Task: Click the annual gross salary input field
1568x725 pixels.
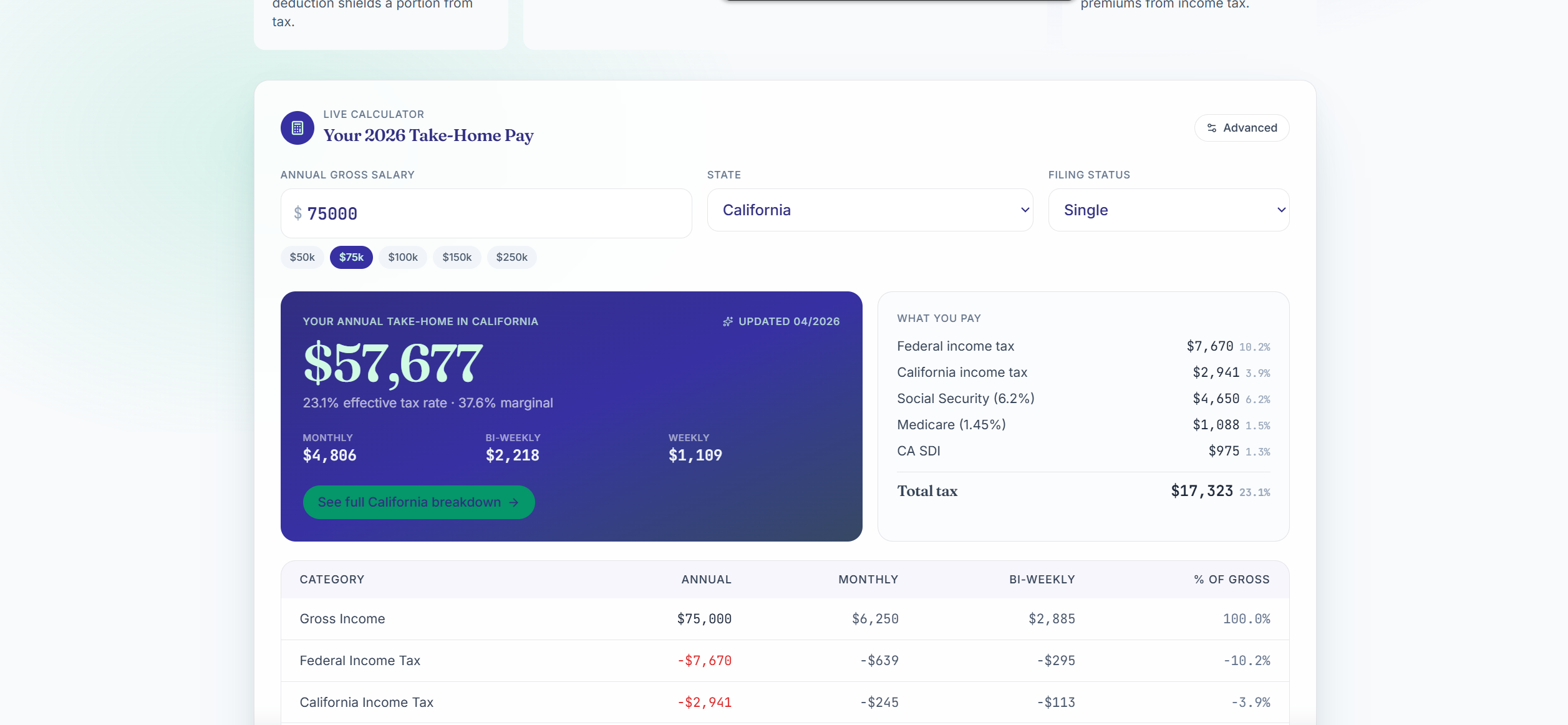Action: coord(486,213)
